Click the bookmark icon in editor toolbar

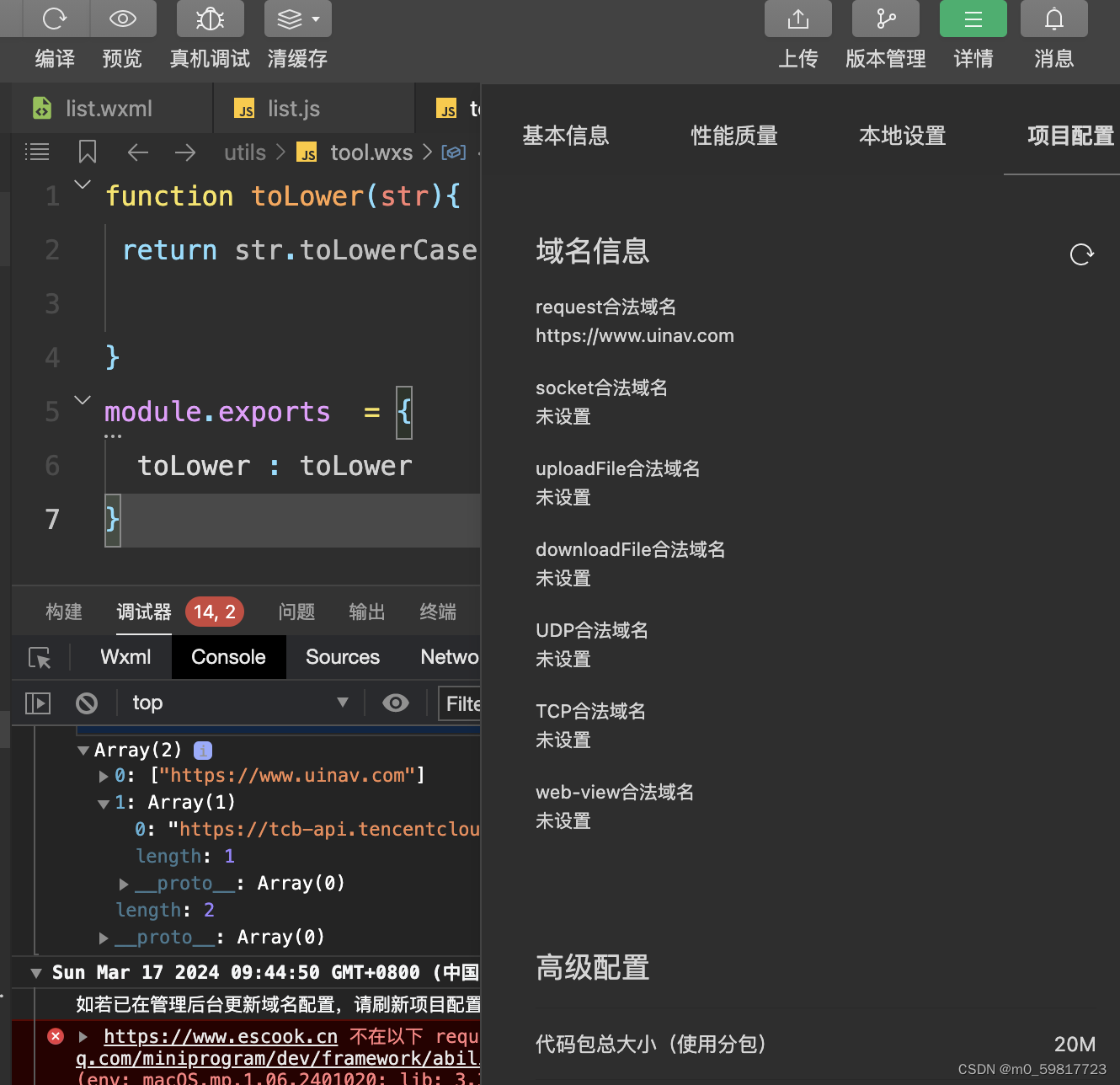(88, 152)
